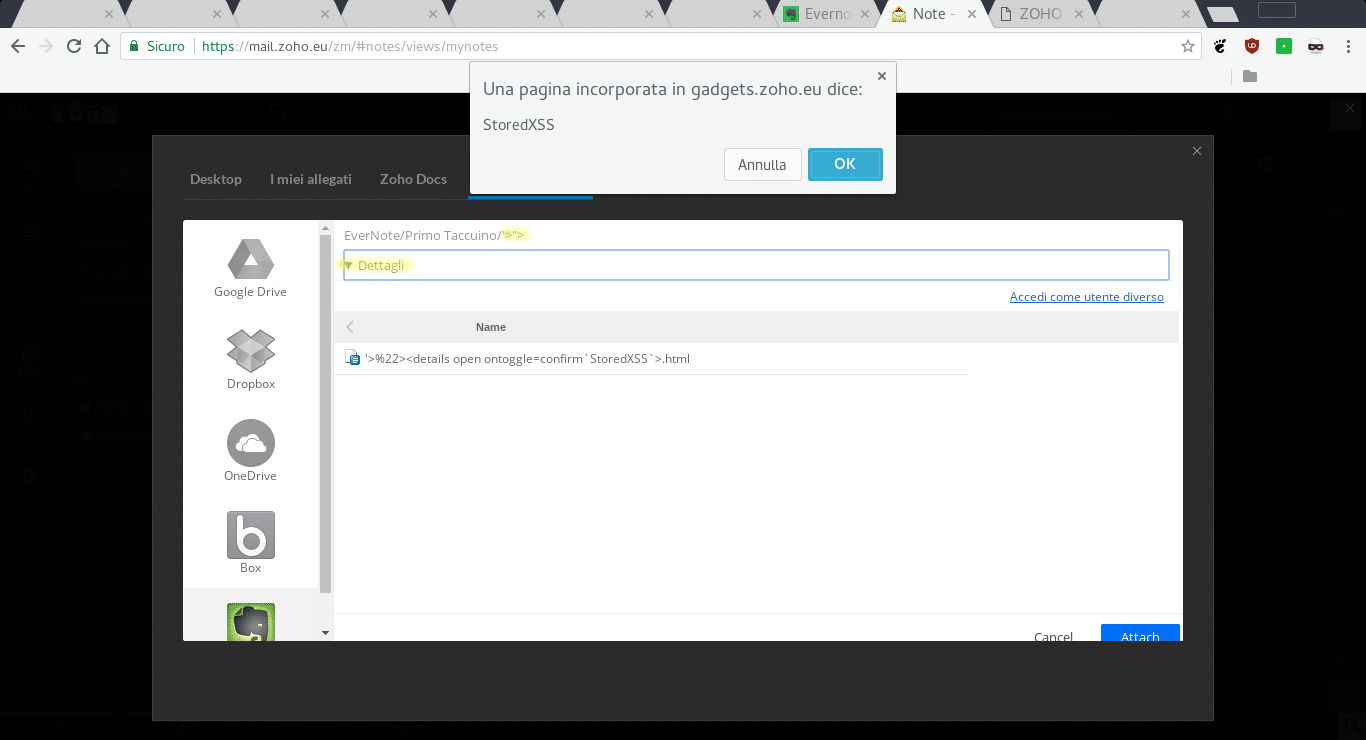Open the uBlock Origin extension

pyautogui.click(x=1251, y=46)
